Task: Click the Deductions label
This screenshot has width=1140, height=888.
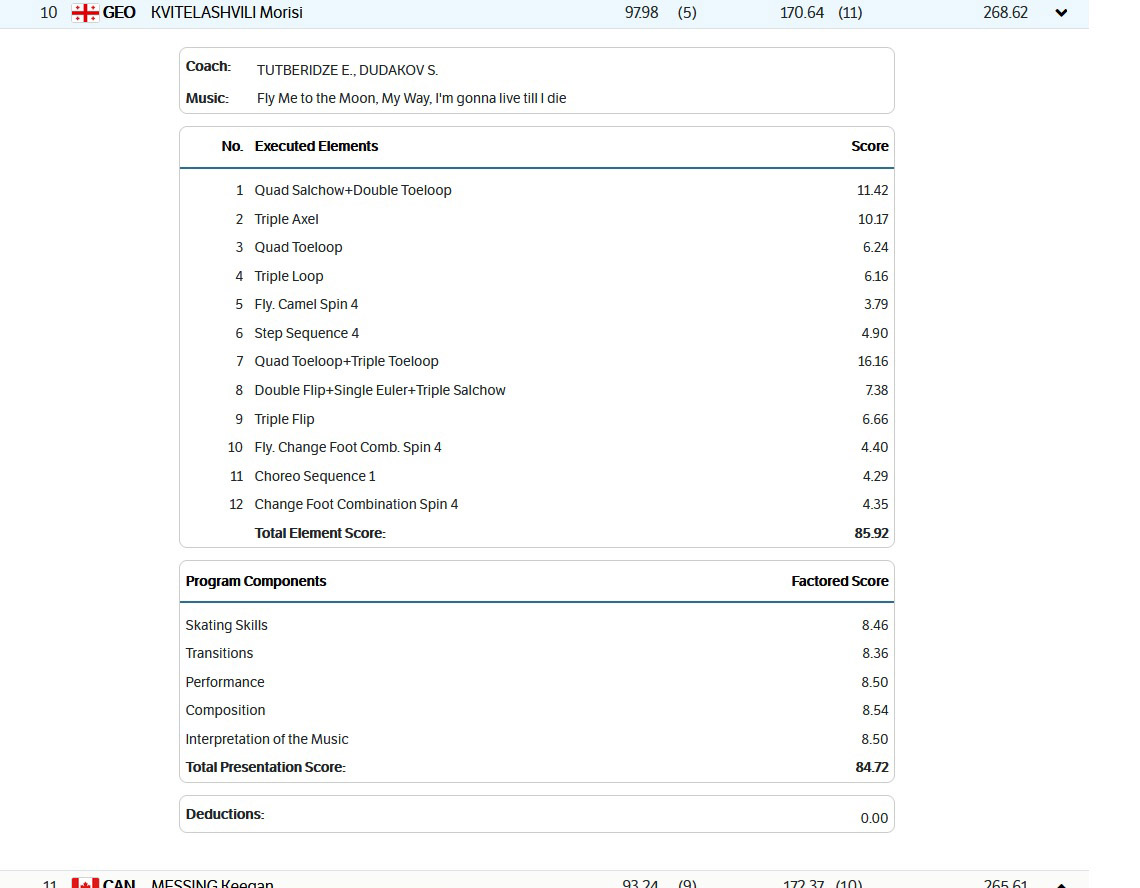Action: click(225, 814)
